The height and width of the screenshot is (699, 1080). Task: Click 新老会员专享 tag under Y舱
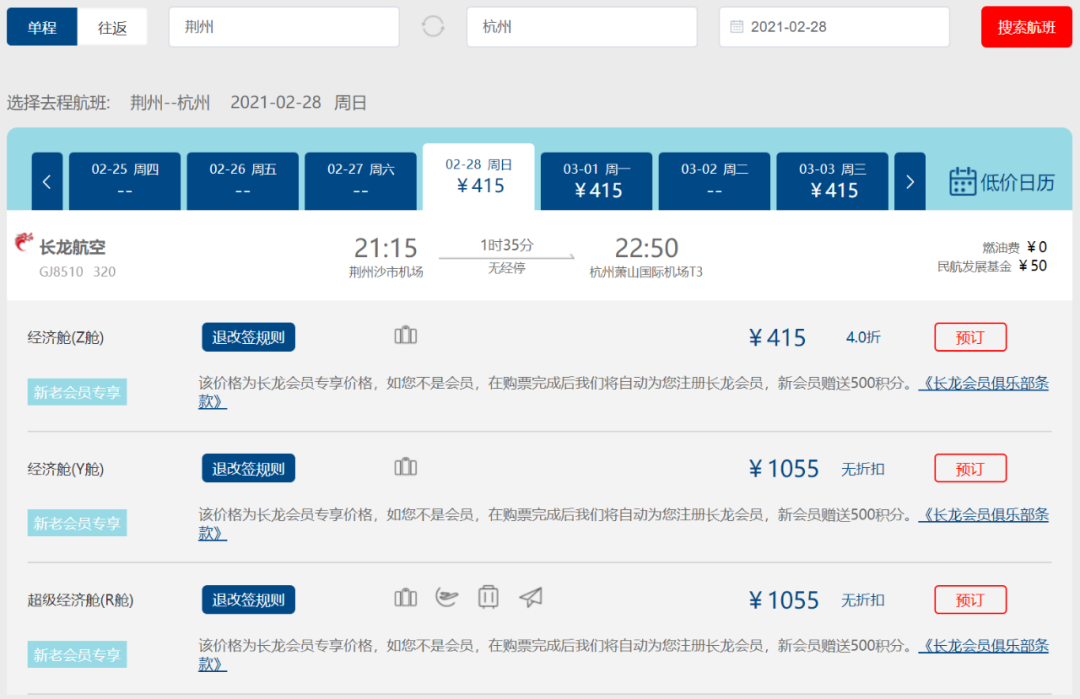coord(77,523)
